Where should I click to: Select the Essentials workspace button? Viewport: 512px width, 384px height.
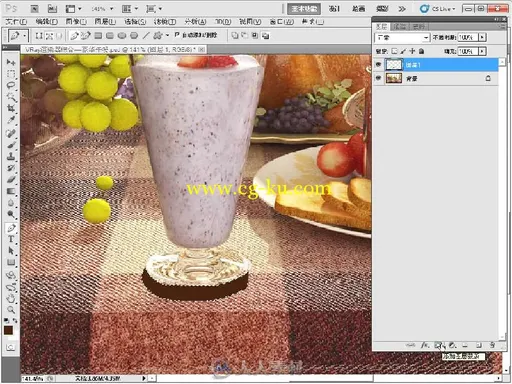[304, 9]
